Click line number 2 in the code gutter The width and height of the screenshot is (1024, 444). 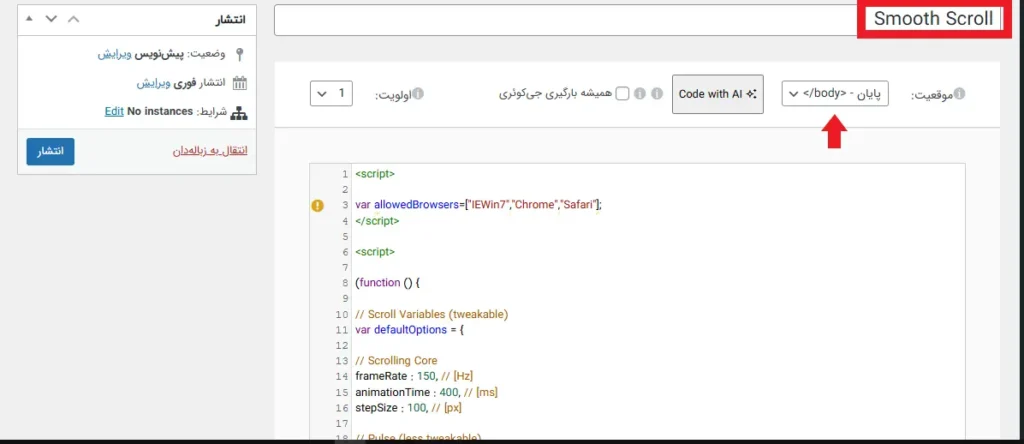[x=345, y=190]
